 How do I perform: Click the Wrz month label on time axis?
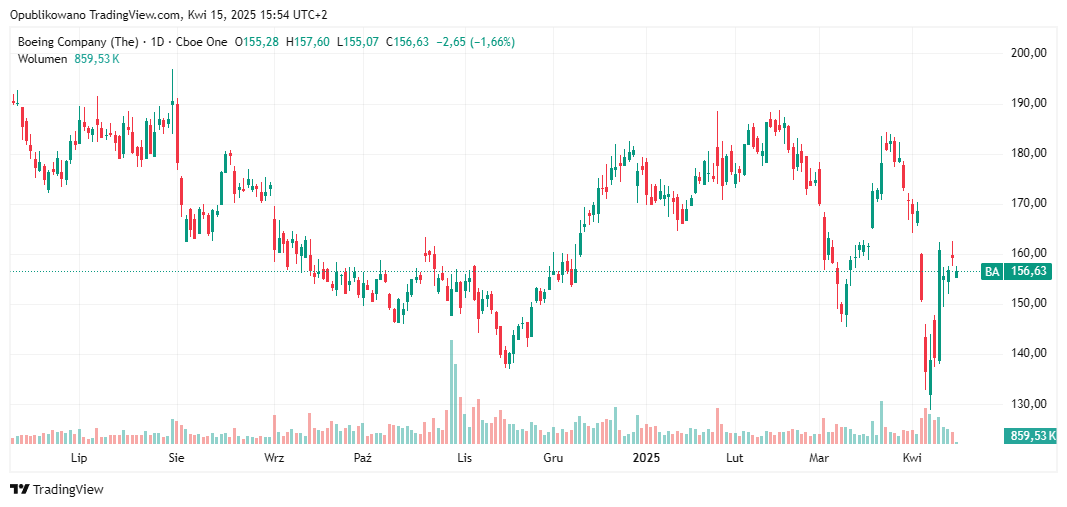coord(274,458)
